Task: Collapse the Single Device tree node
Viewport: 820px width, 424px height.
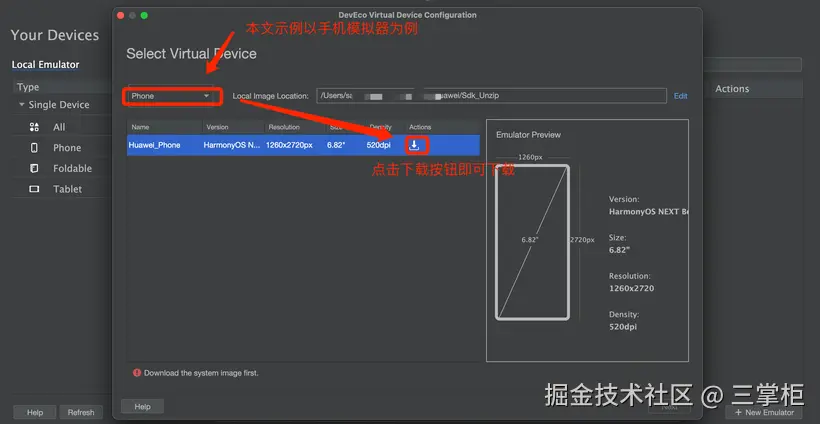Action: coord(22,105)
